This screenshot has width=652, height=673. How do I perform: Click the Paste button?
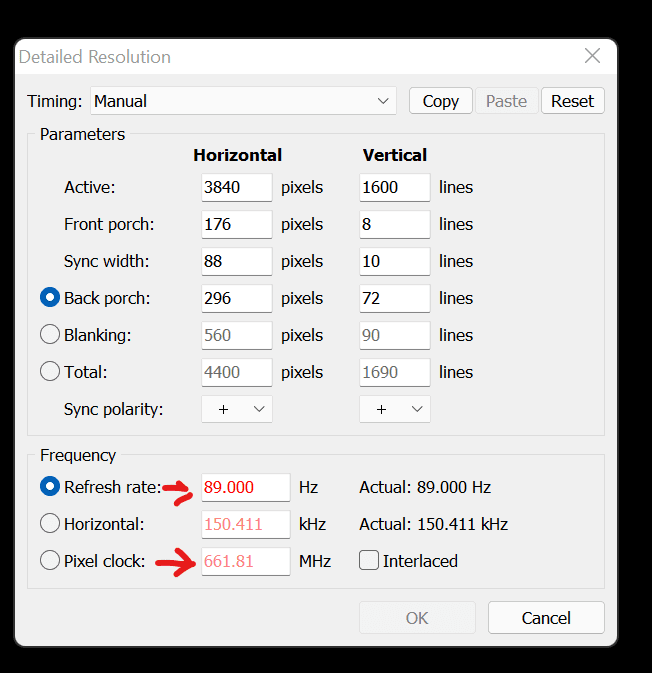[x=506, y=101]
